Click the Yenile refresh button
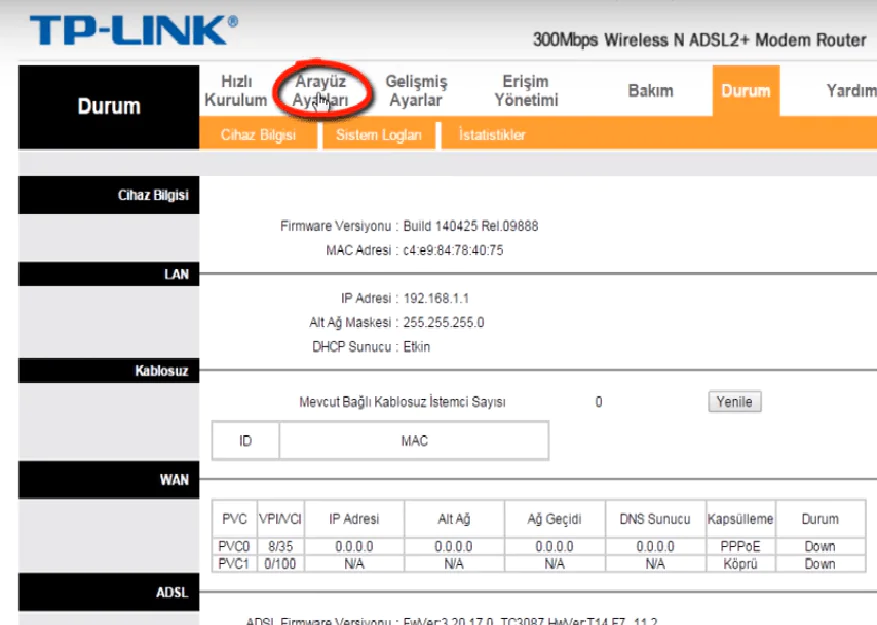Image resolution: width=877 pixels, height=625 pixels. [734, 401]
